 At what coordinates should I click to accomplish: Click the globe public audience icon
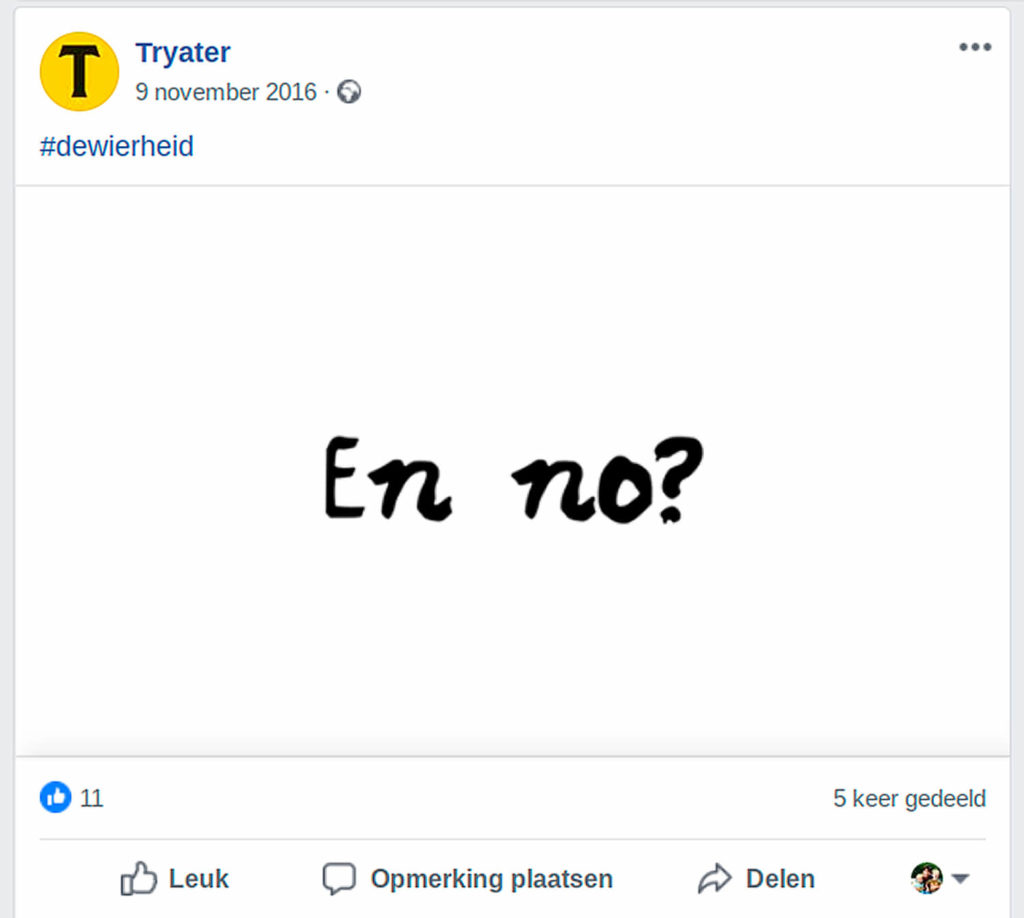pos(349,92)
